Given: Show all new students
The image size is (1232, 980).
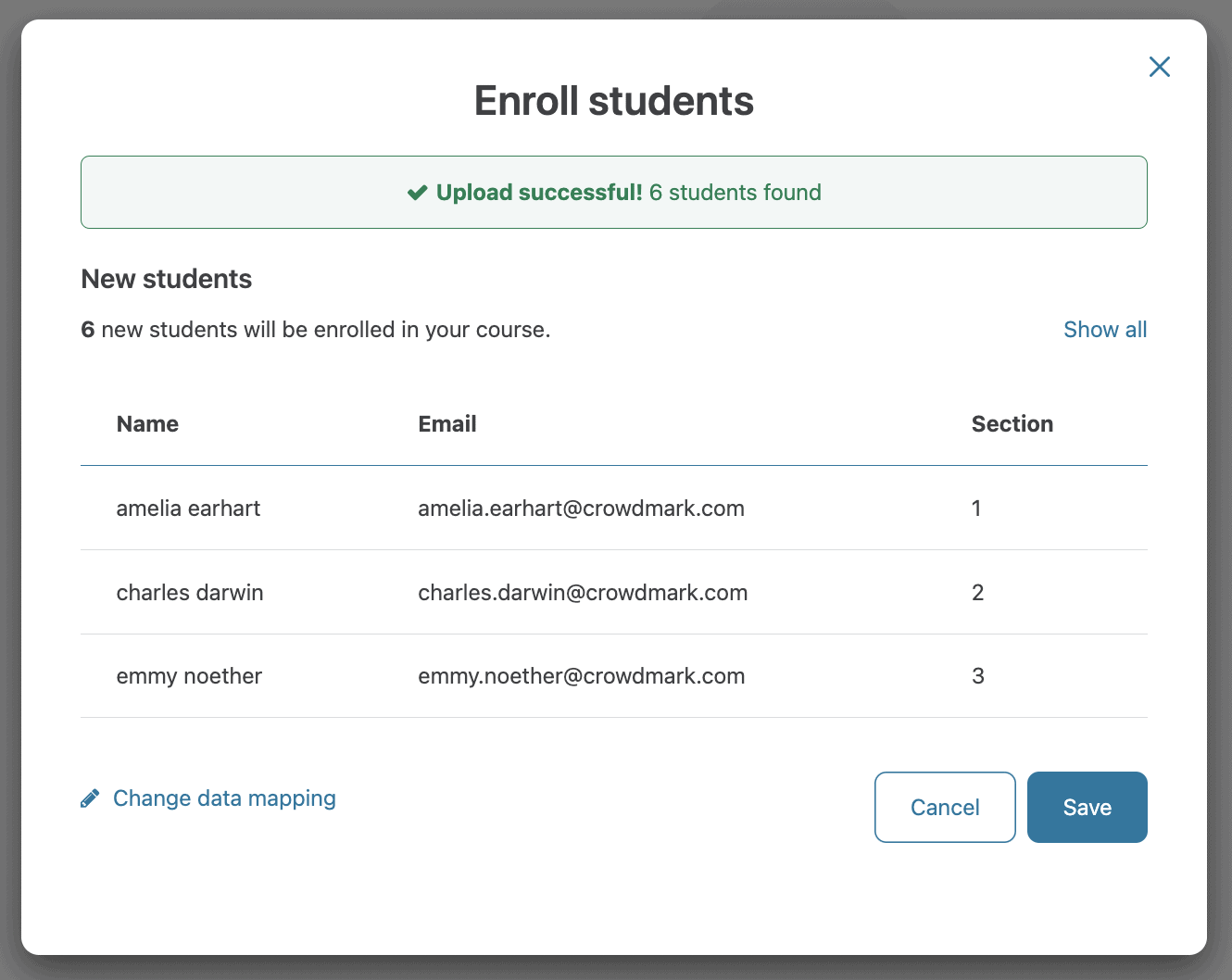Looking at the screenshot, I should click(1104, 330).
